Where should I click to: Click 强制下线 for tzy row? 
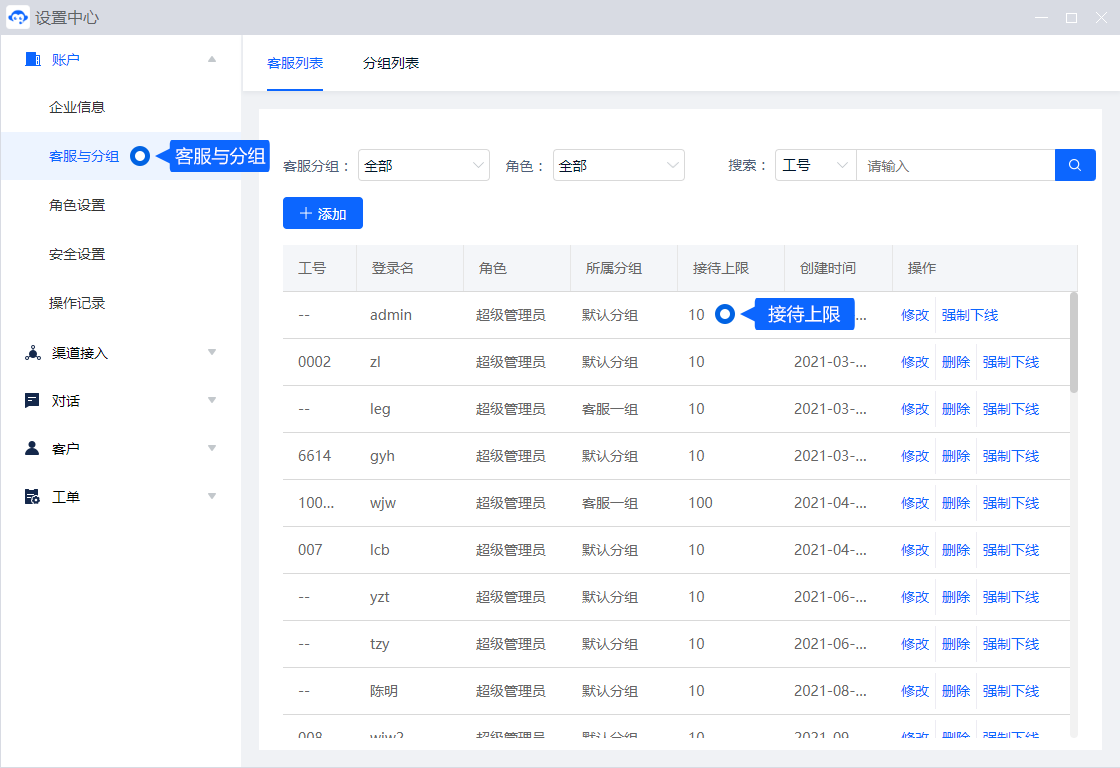click(x=1011, y=644)
